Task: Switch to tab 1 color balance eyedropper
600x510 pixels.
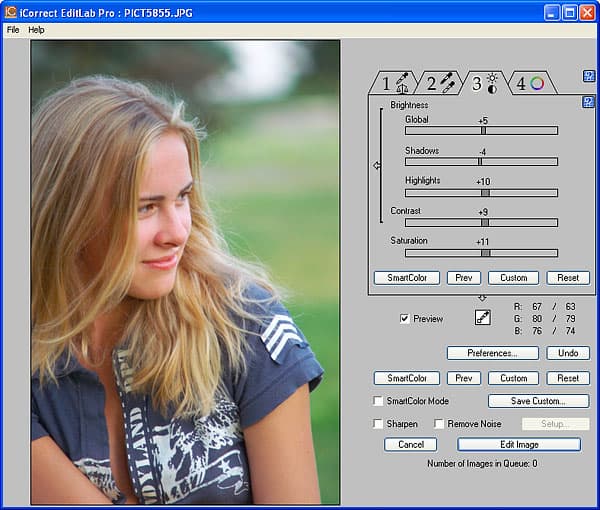Action: click(x=394, y=83)
